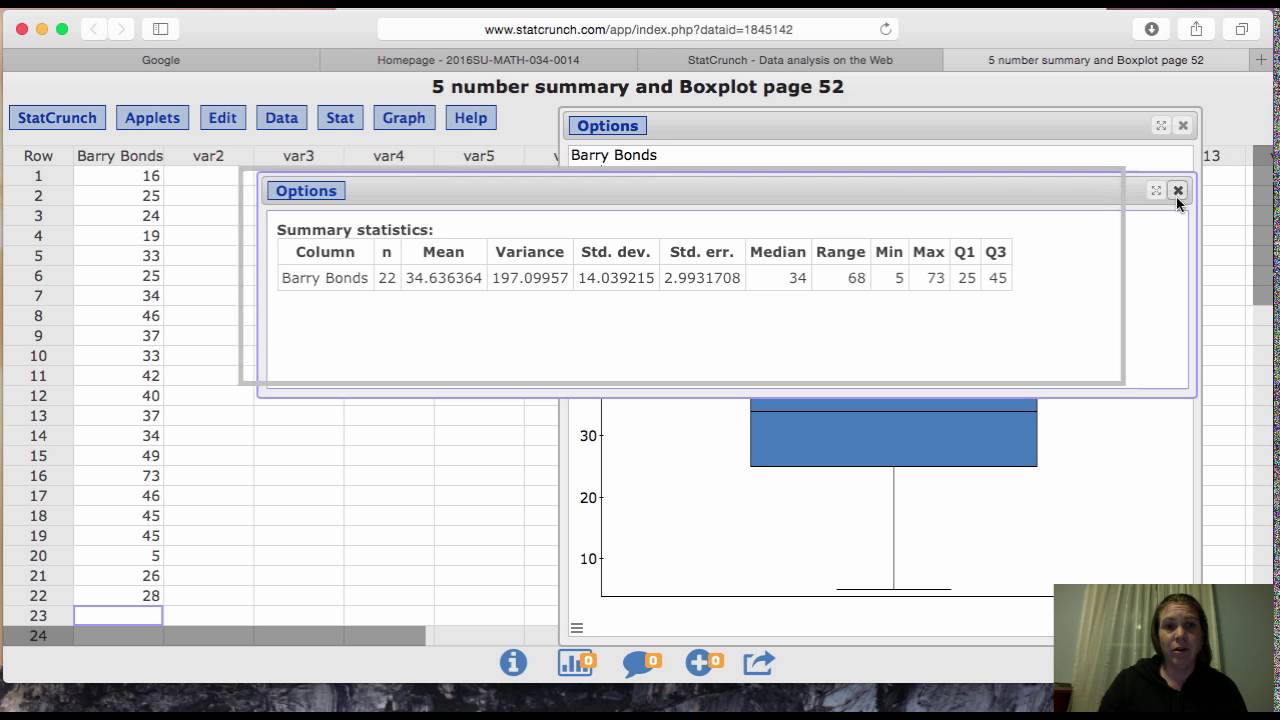Show all Safari tabs overview
Screen dimensions: 1280x720
tap(1241, 29)
